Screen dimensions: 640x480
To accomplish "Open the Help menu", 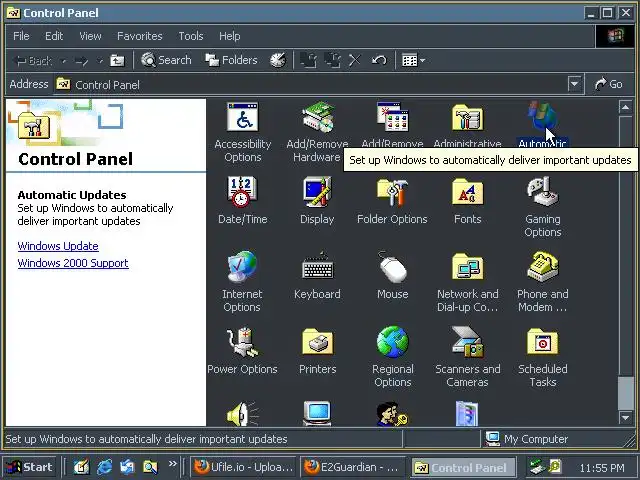I will click(229, 36).
